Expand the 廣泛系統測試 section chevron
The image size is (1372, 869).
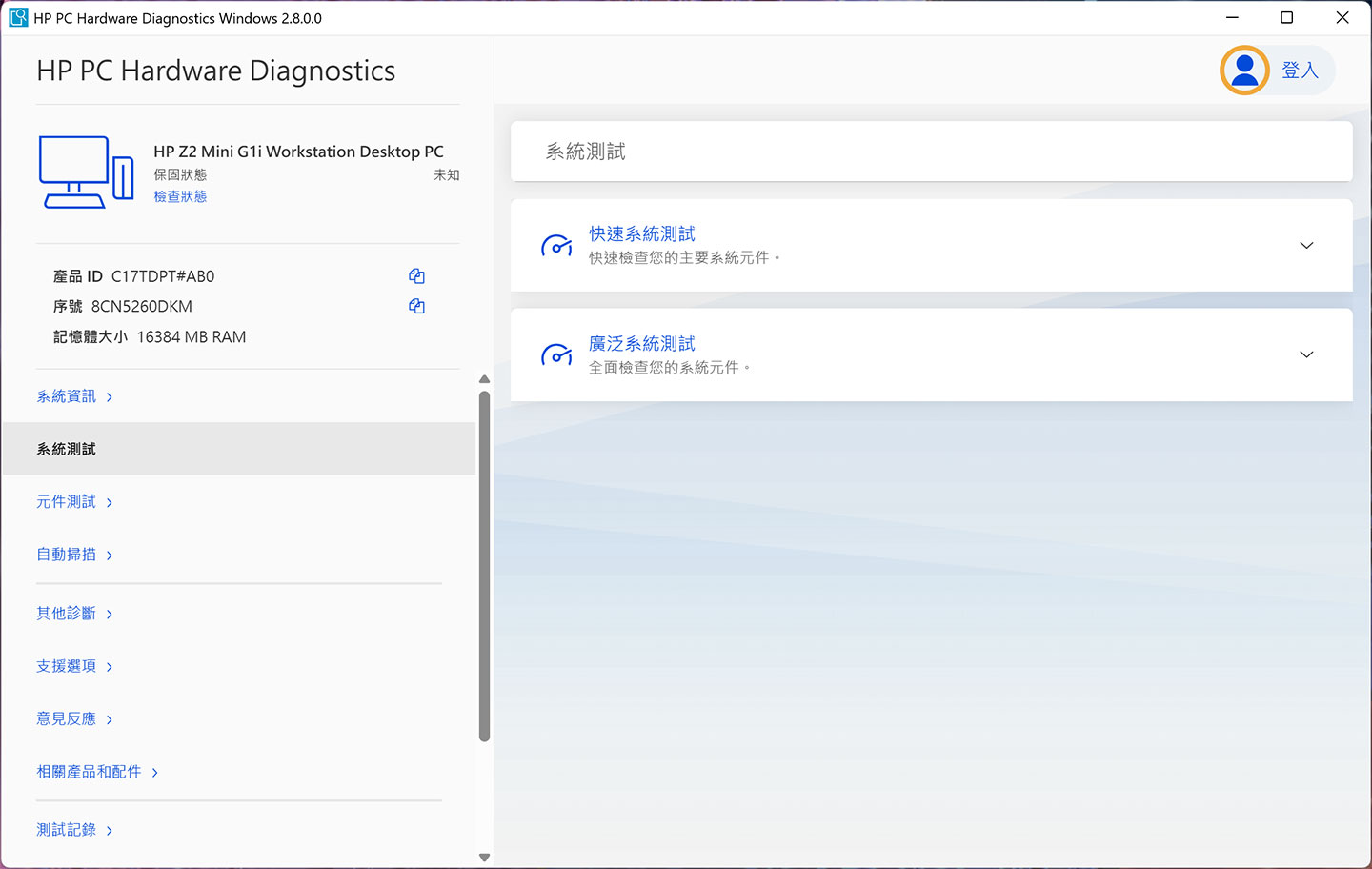click(x=1306, y=354)
